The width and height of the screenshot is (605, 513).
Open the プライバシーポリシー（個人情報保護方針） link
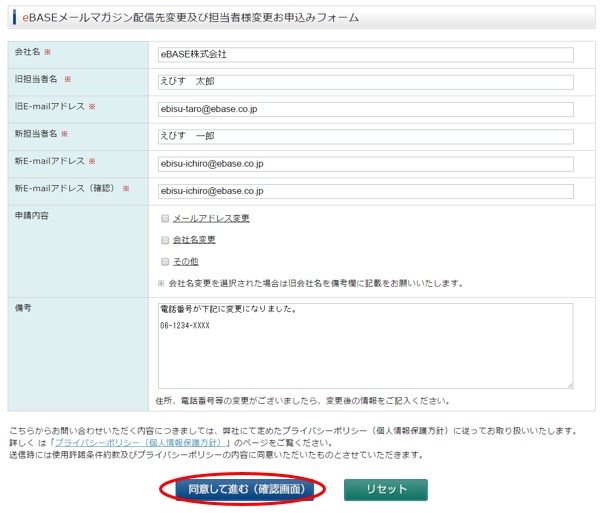pos(138,442)
